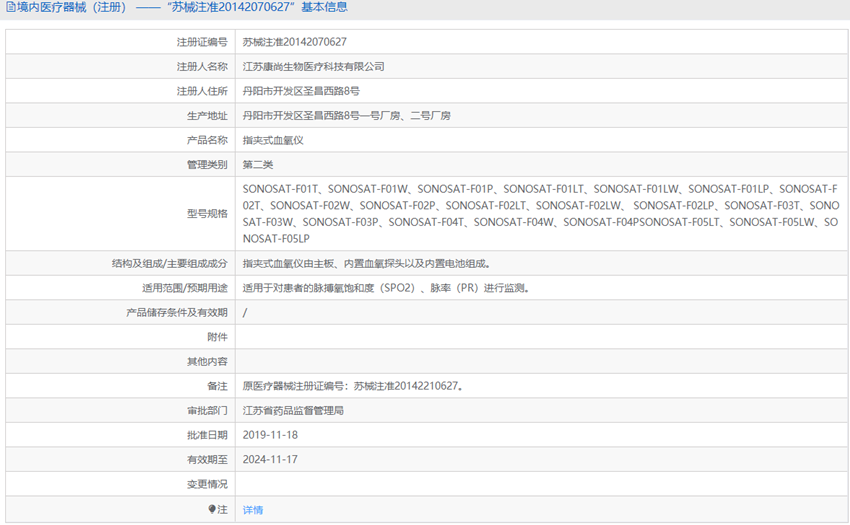The width and height of the screenshot is (850, 525).
Task: Click the 型号规格 row label
Action: pos(207,214)
